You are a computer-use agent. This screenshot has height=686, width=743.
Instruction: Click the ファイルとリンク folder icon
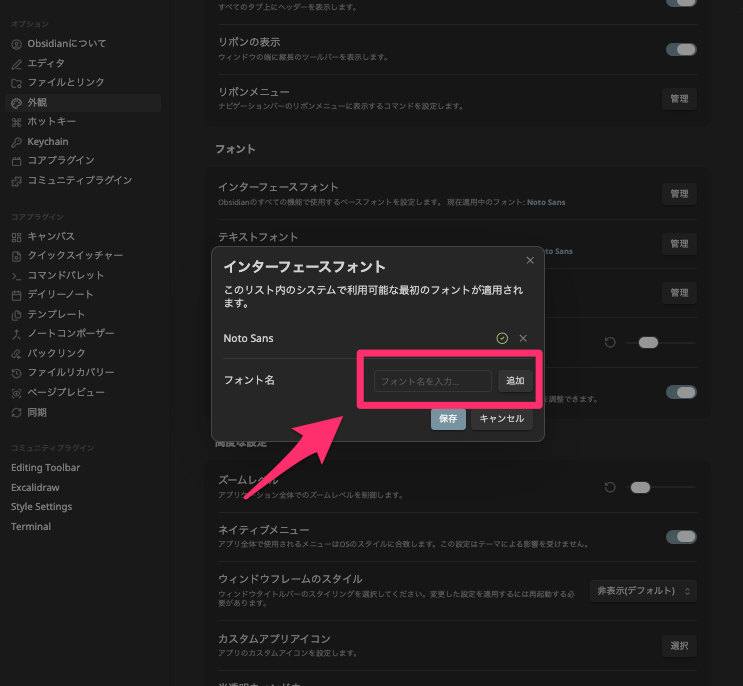tap(17, 83)
